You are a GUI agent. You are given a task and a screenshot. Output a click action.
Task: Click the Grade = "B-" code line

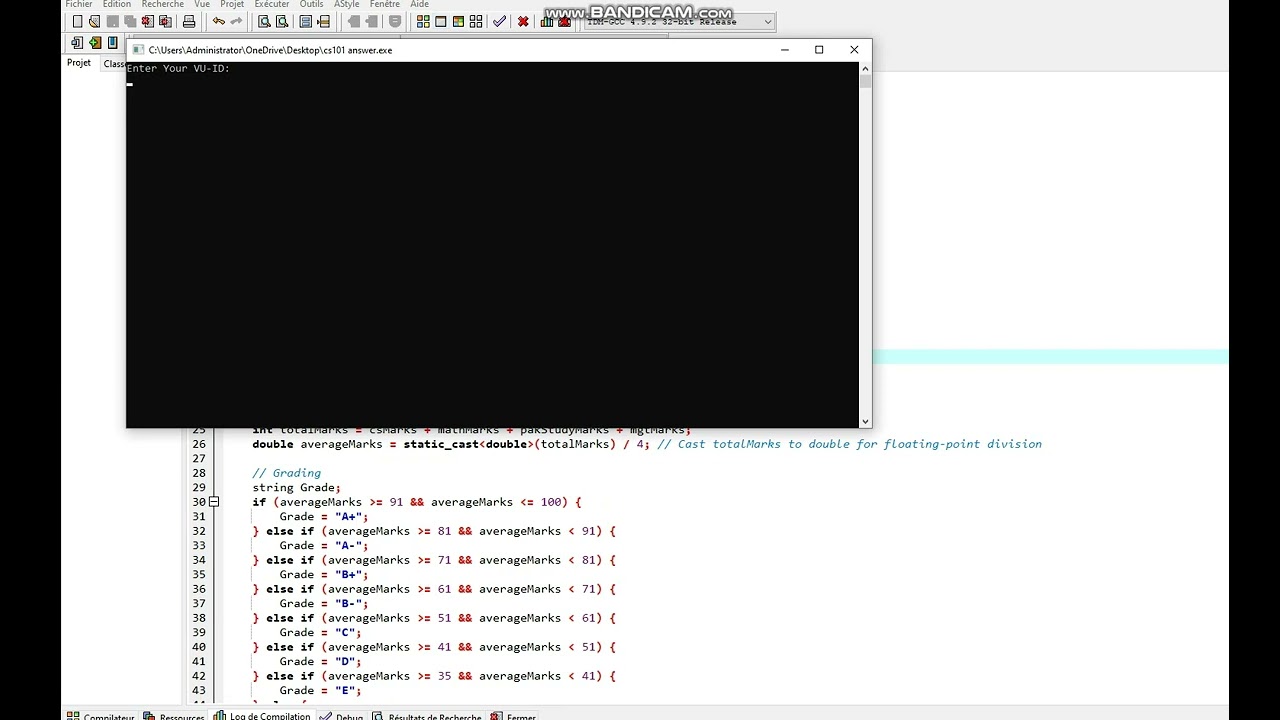(x=324, y=604)
